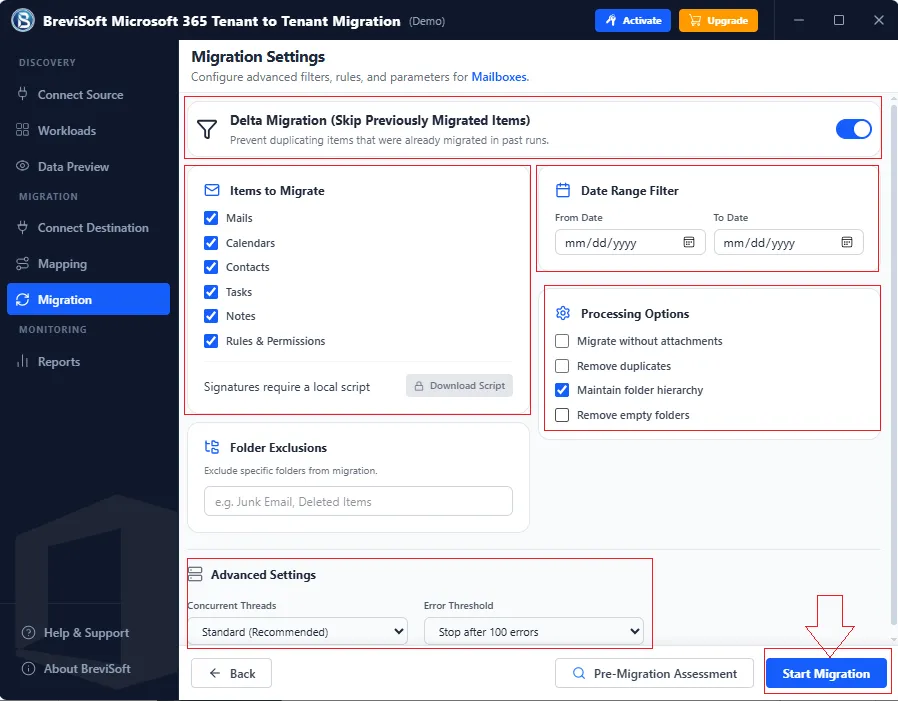Switch to the Mapping section
Viewport: 898px width, 701px height.
click(x=89, y=263)
